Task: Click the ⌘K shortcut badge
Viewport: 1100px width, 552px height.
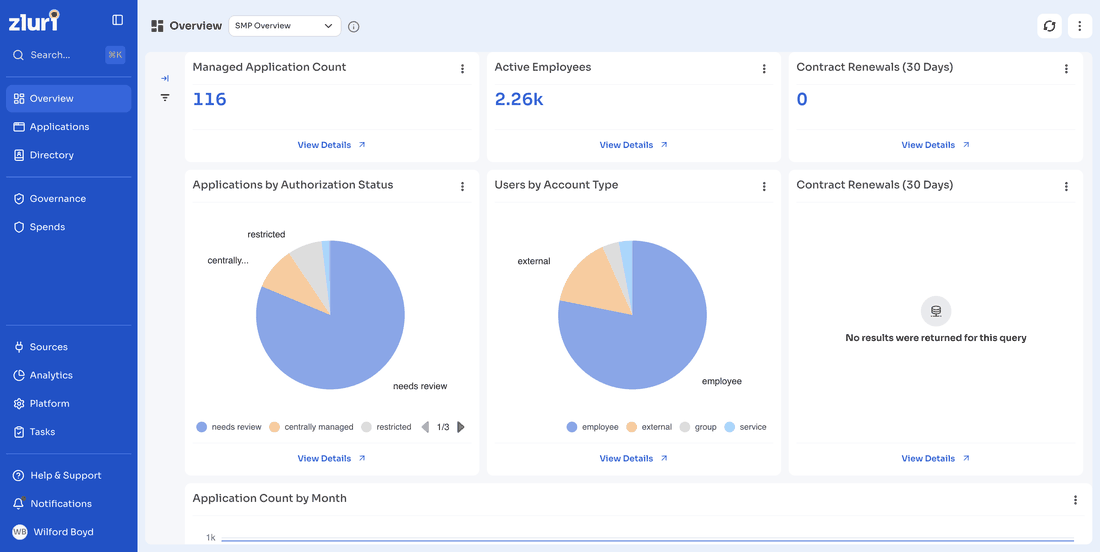Action: 115,55
